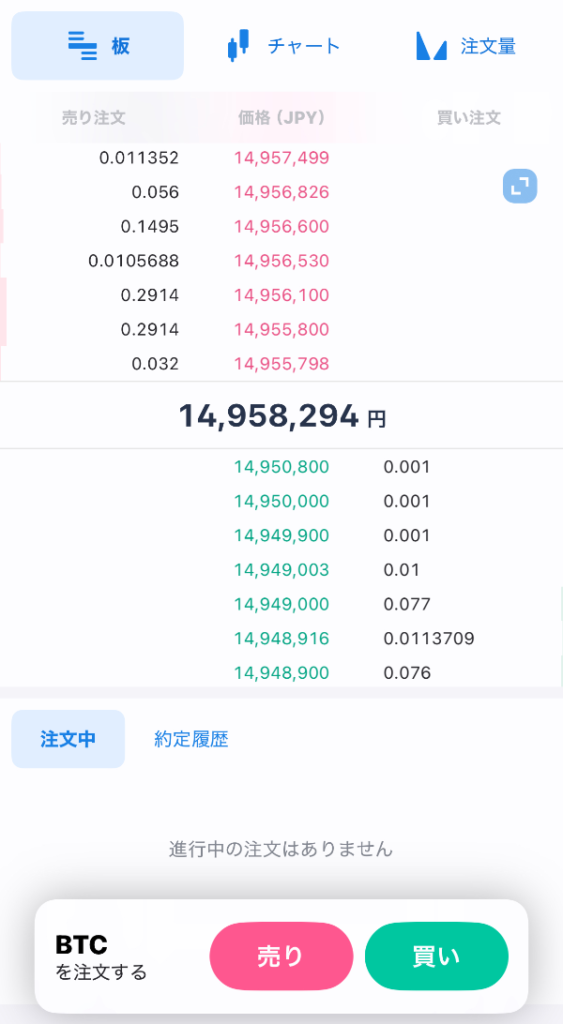Click the 買い注文 column header
The width and height of the screenshot is (563, 1024).
(x=469, y=118)
